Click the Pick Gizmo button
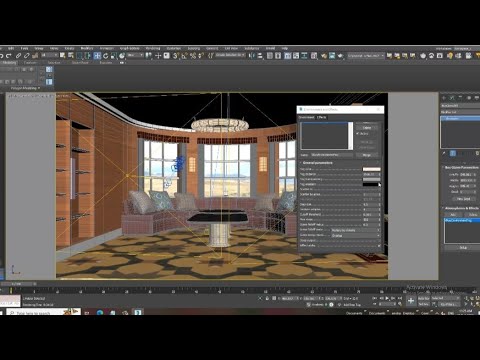480x360 pixels. click(463, 199)
